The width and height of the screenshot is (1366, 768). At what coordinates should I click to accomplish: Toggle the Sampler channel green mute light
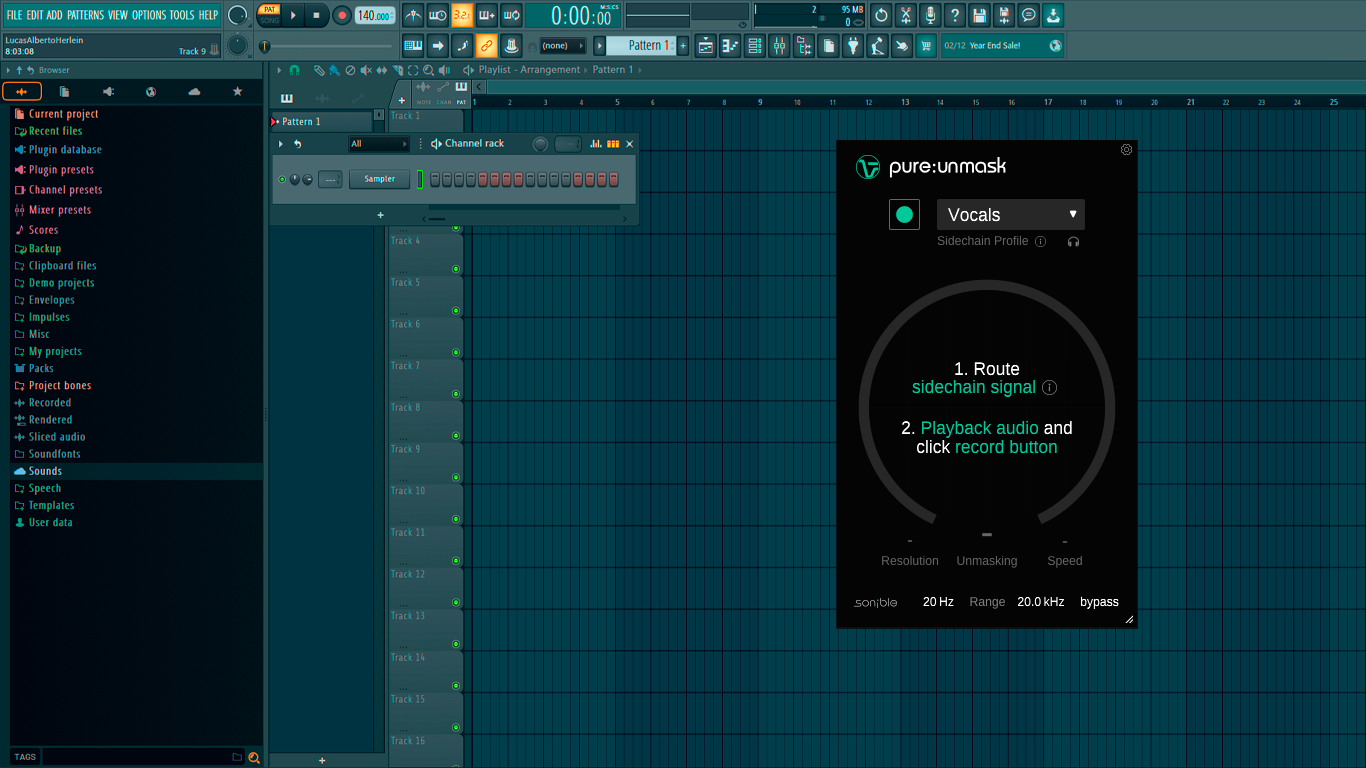(282, 179)
